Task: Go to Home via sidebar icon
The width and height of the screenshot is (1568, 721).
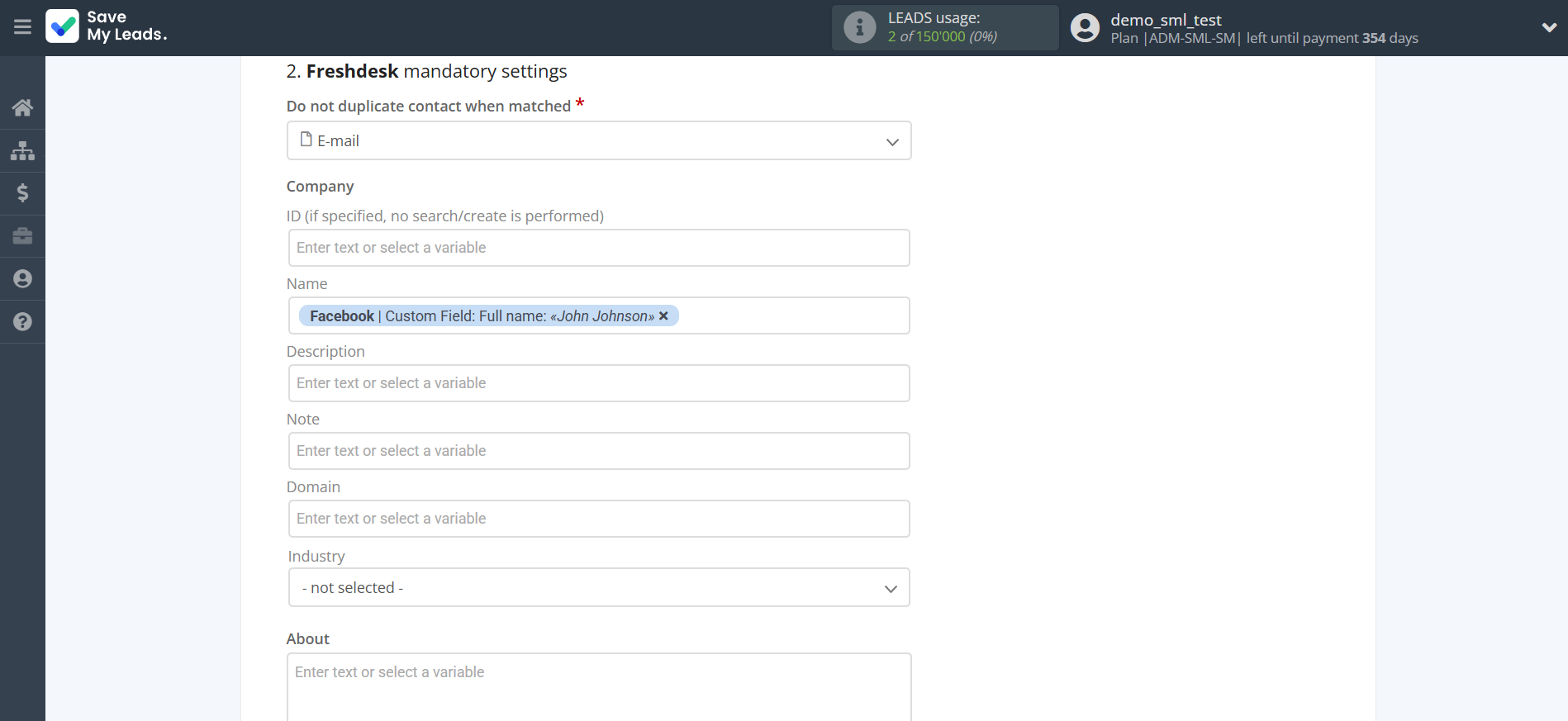Action: point(22,107)
